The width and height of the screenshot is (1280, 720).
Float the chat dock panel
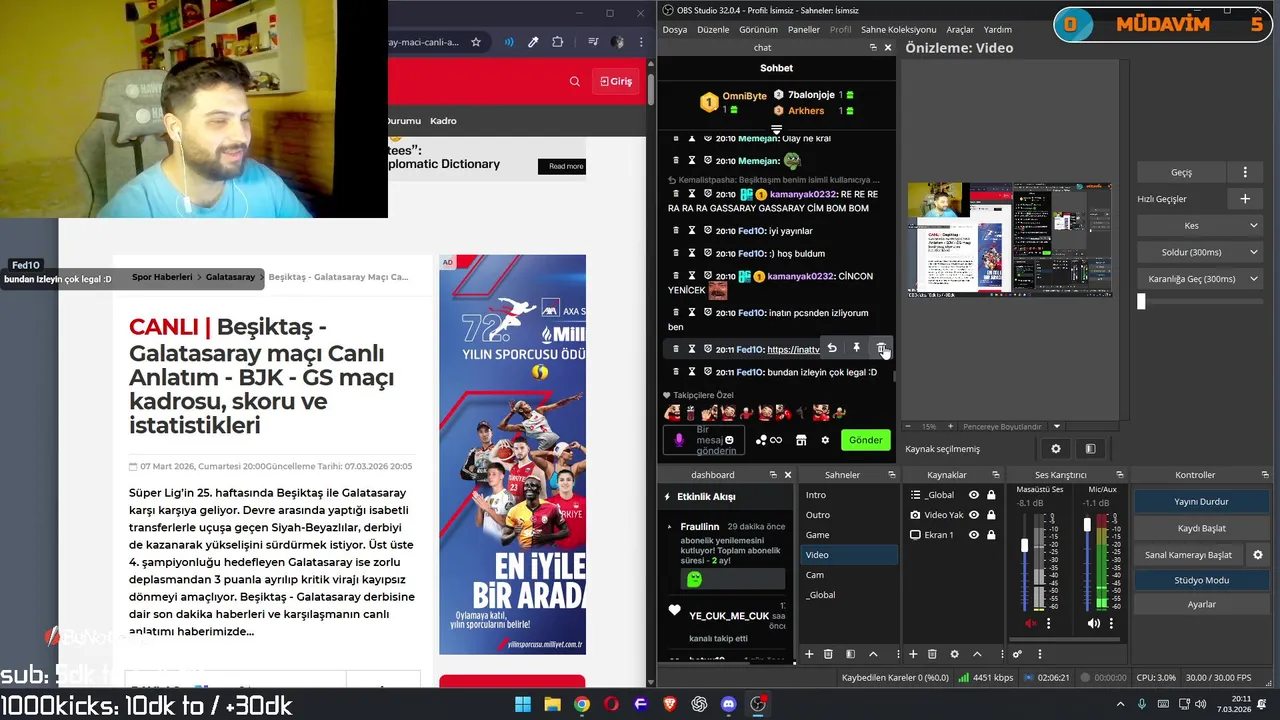[x=873, y=48]
